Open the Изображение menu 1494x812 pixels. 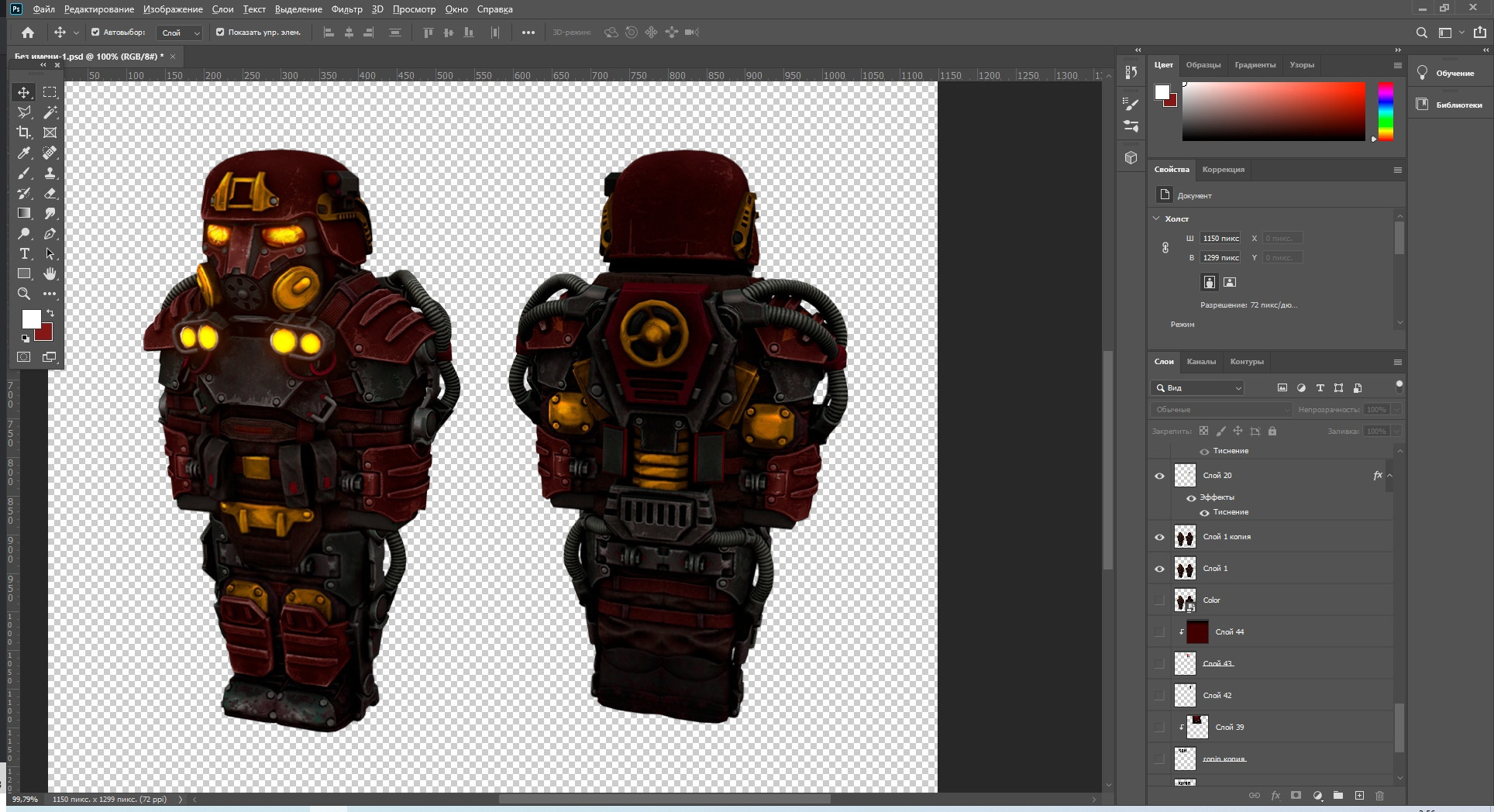(173, 9)
